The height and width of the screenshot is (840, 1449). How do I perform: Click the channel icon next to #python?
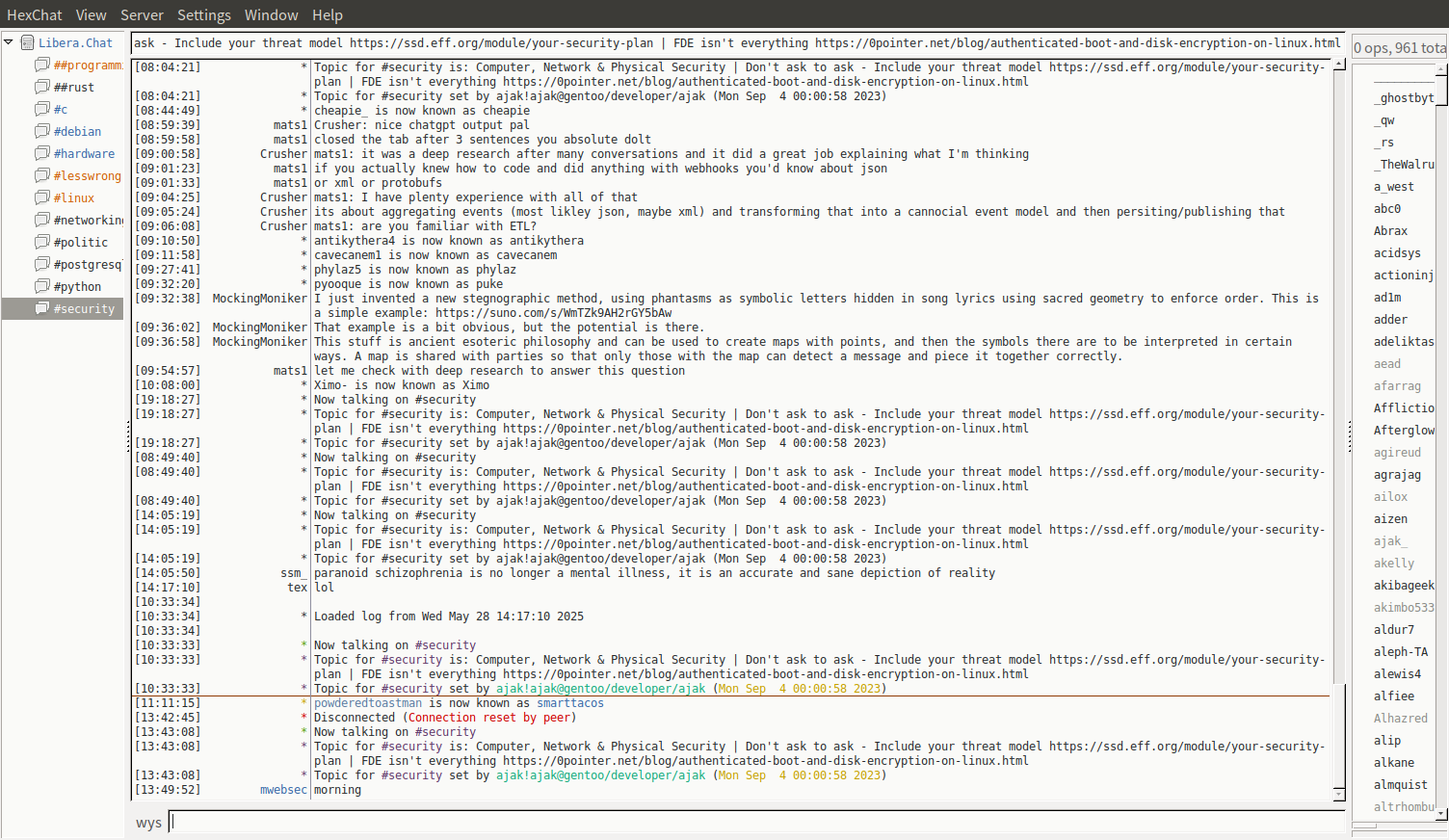pyautogui.click(x=42, y=286)
